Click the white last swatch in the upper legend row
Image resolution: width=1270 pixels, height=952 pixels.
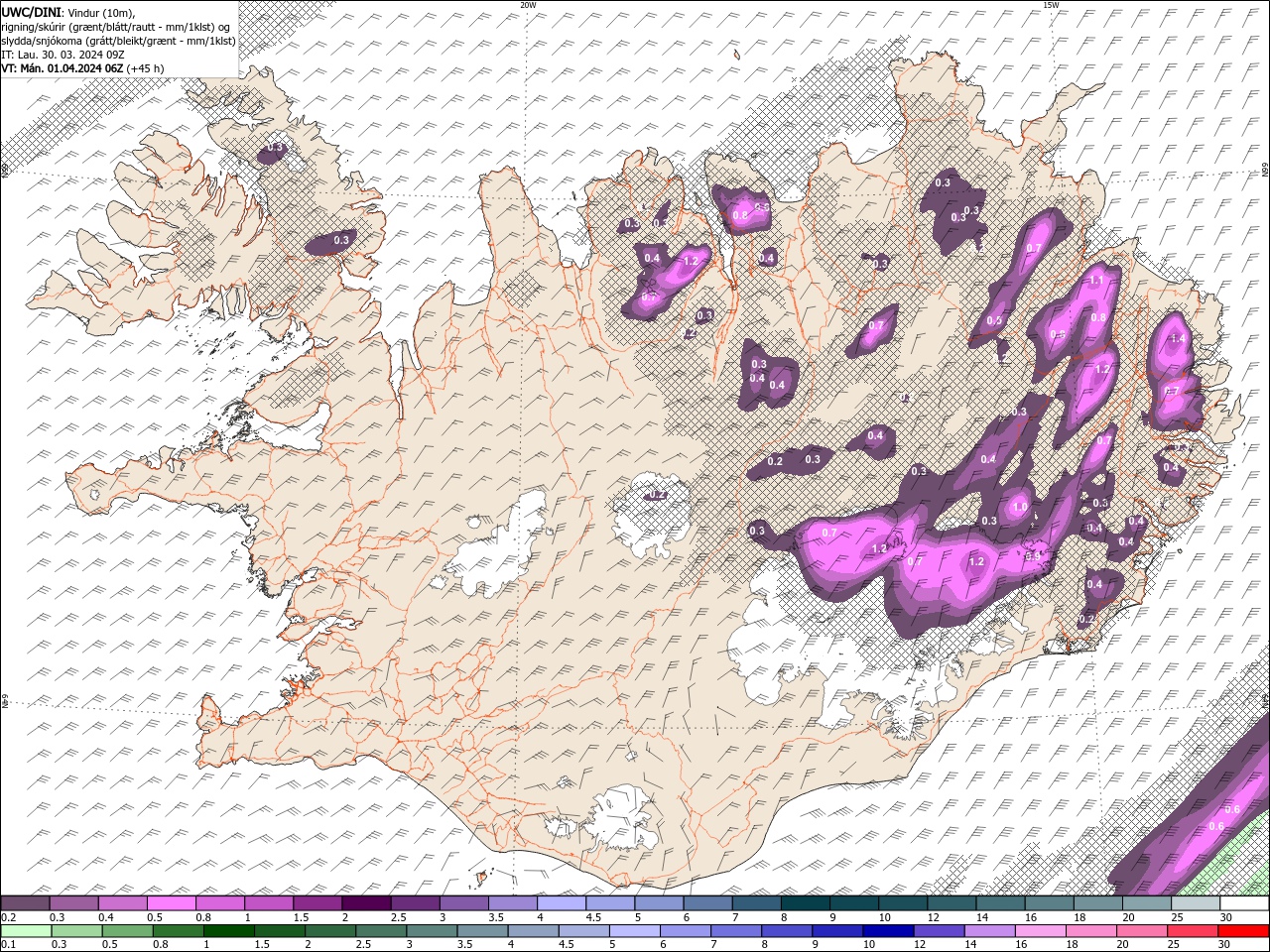(1244, 903)
